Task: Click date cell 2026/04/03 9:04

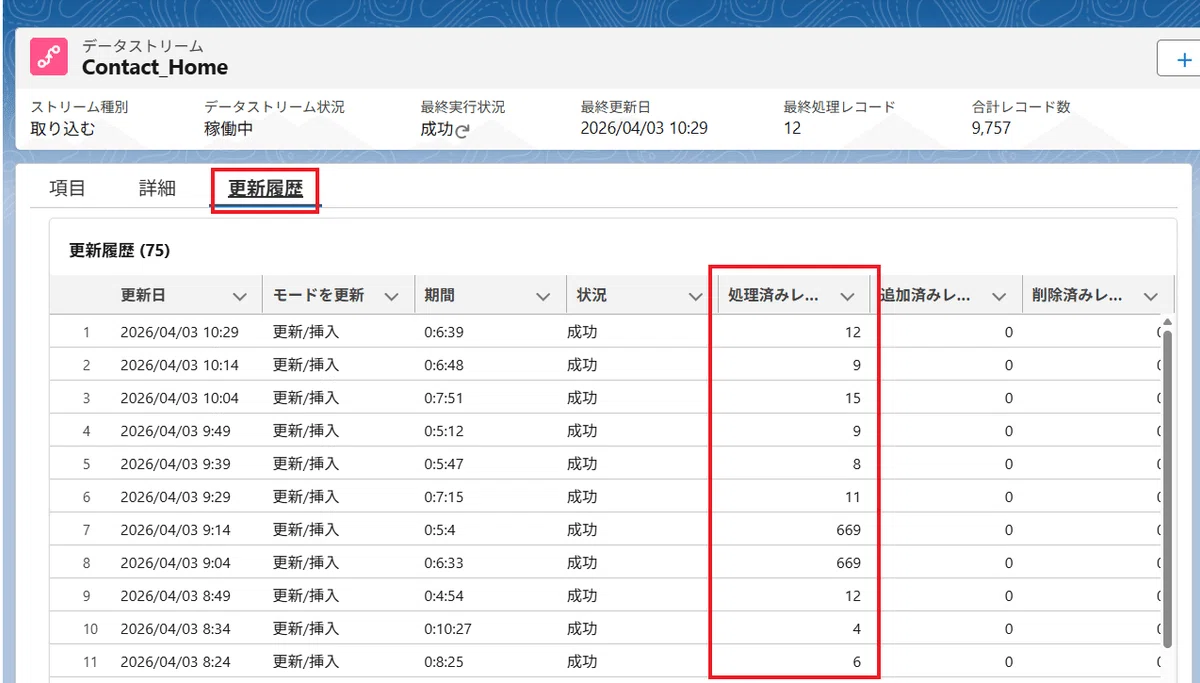Action: point(175,563)
